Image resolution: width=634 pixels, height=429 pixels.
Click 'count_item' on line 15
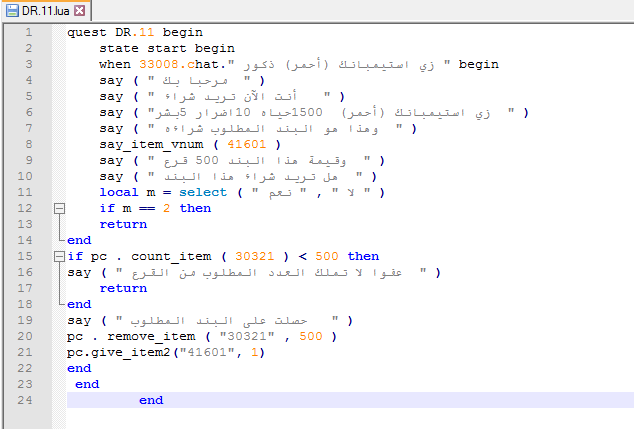(171, 257)
